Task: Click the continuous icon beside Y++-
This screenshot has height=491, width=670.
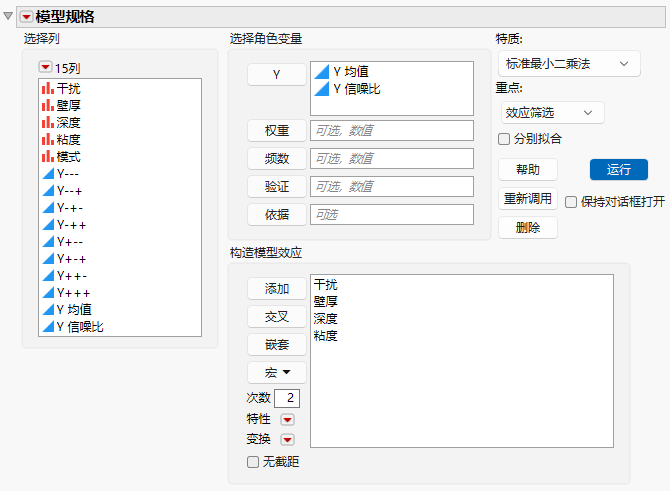Action: click(48, 276)
